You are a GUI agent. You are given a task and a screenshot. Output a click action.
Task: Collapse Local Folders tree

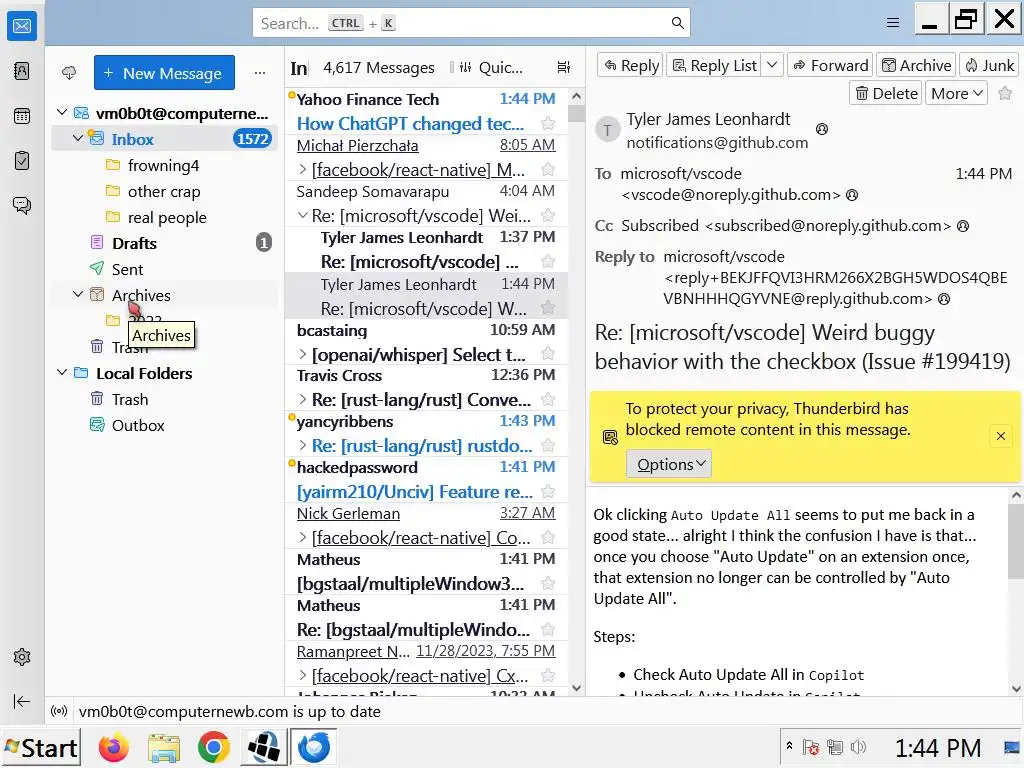pyautogui.click(x=62, y=372)
